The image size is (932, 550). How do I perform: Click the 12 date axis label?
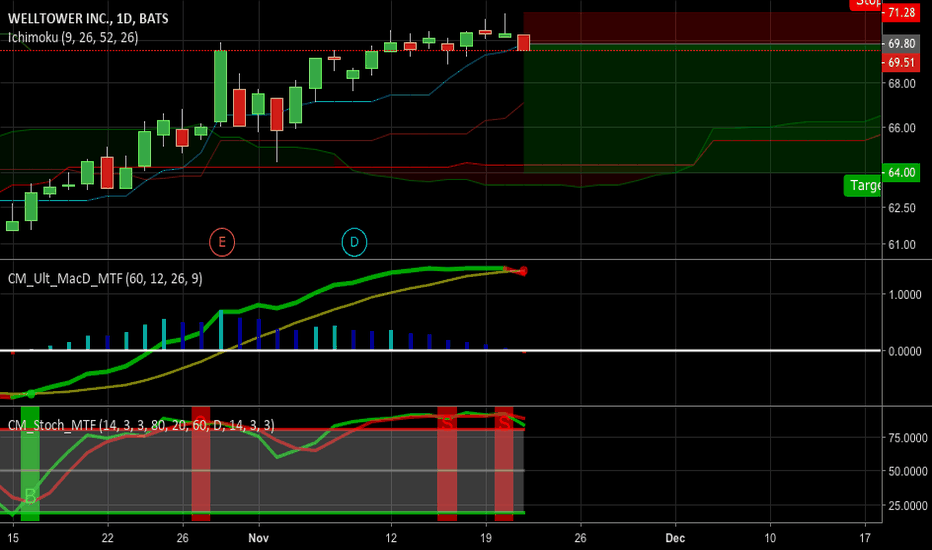(391, 538)
